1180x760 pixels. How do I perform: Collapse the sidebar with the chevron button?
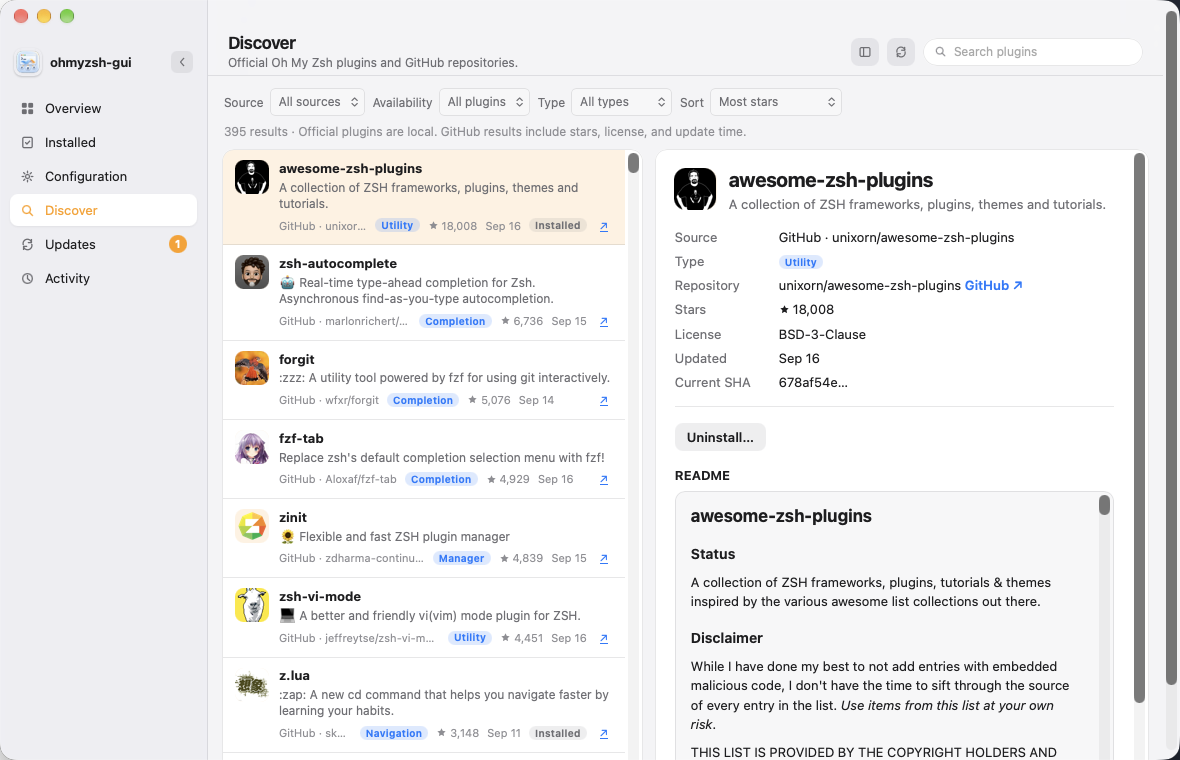pyautogui.click(x=181, y=62)
